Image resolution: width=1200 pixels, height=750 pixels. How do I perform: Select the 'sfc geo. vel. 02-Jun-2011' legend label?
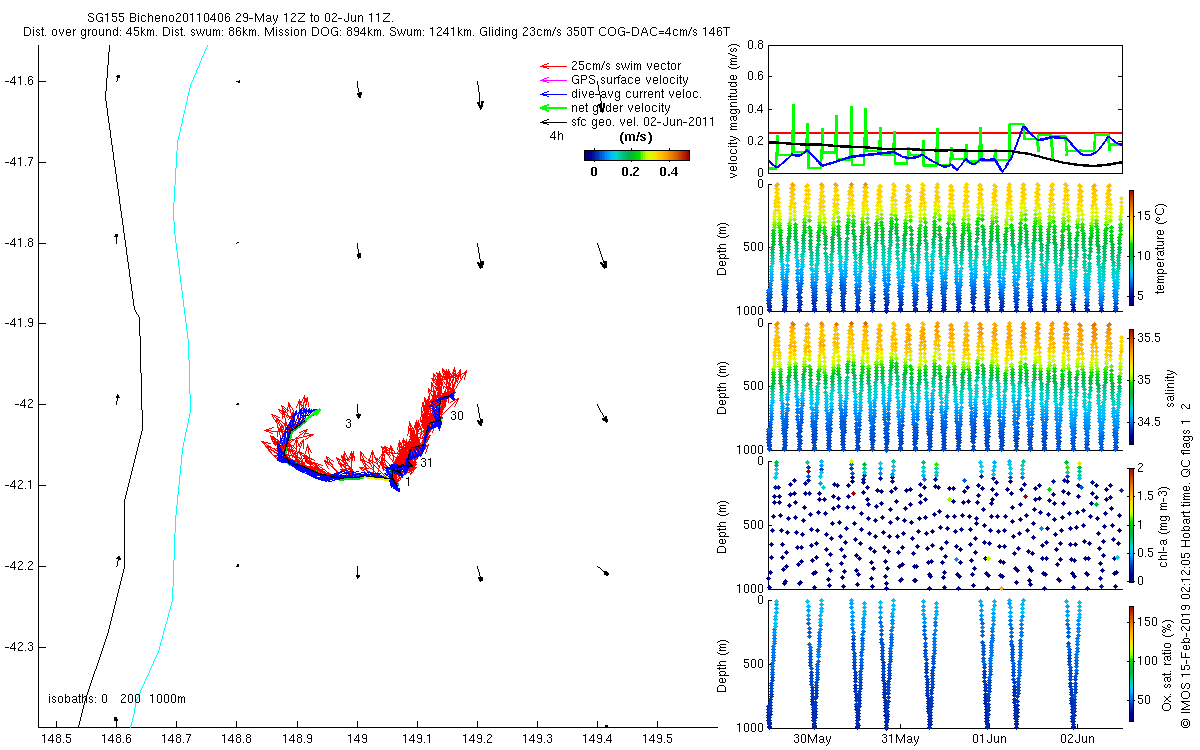pos(642,121)
